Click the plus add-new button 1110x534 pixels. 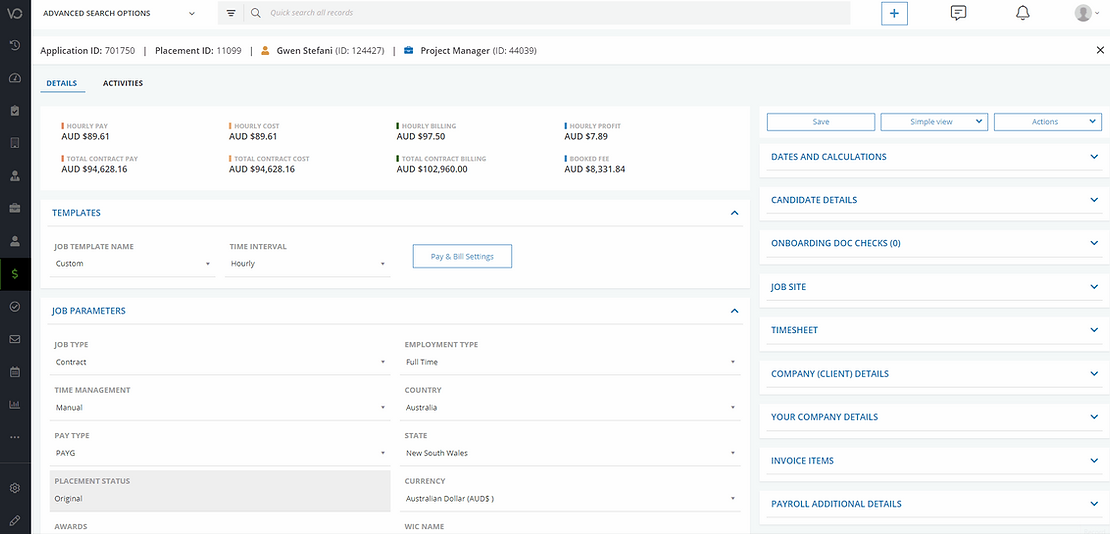(x=894, y=13)
